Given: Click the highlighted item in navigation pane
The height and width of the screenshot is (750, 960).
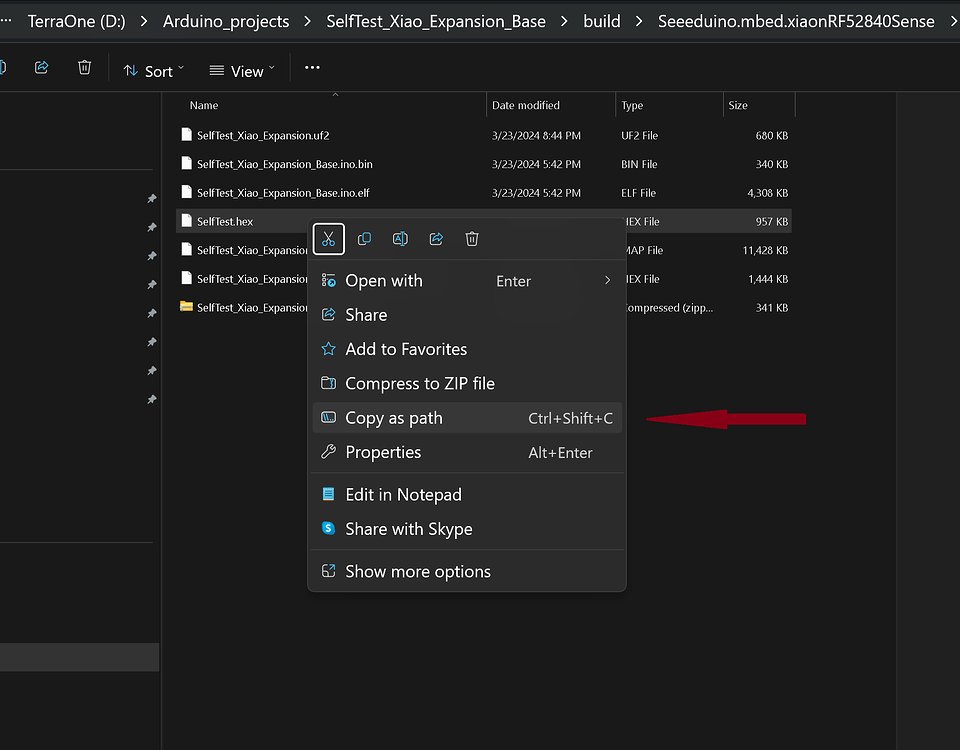Looking at the screenshot, I should (80, 657).
